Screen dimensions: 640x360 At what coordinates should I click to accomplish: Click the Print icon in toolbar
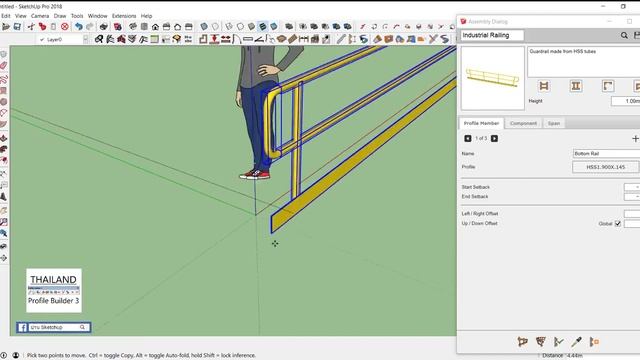pos(104,27)
